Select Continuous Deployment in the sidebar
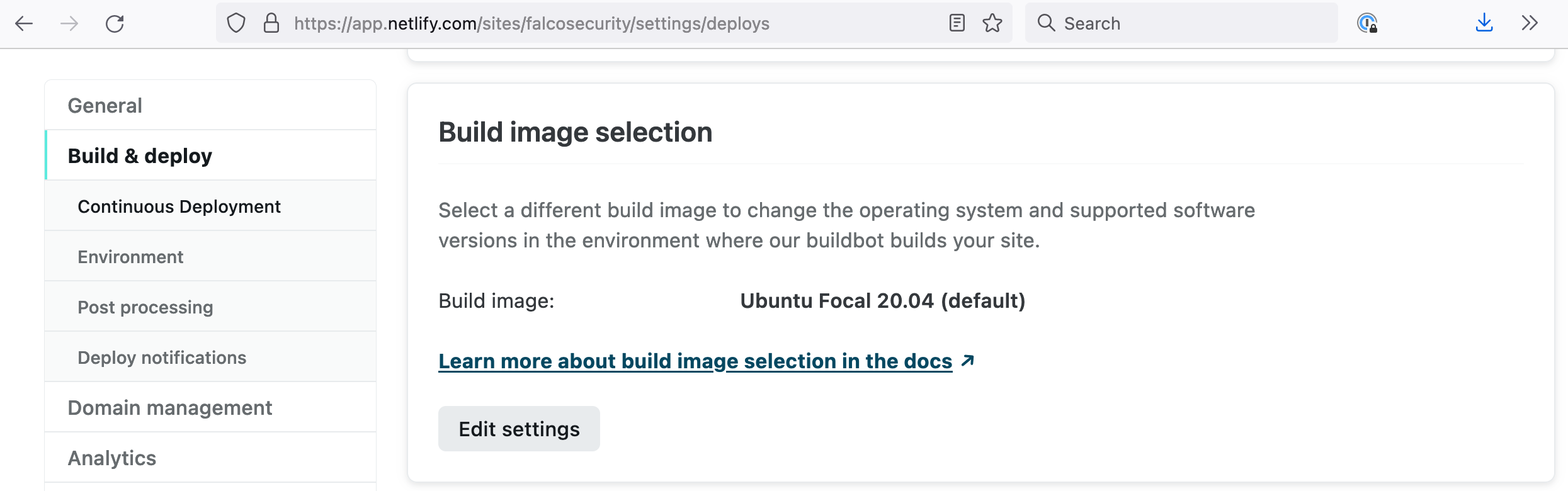 [x=179, y=206]
